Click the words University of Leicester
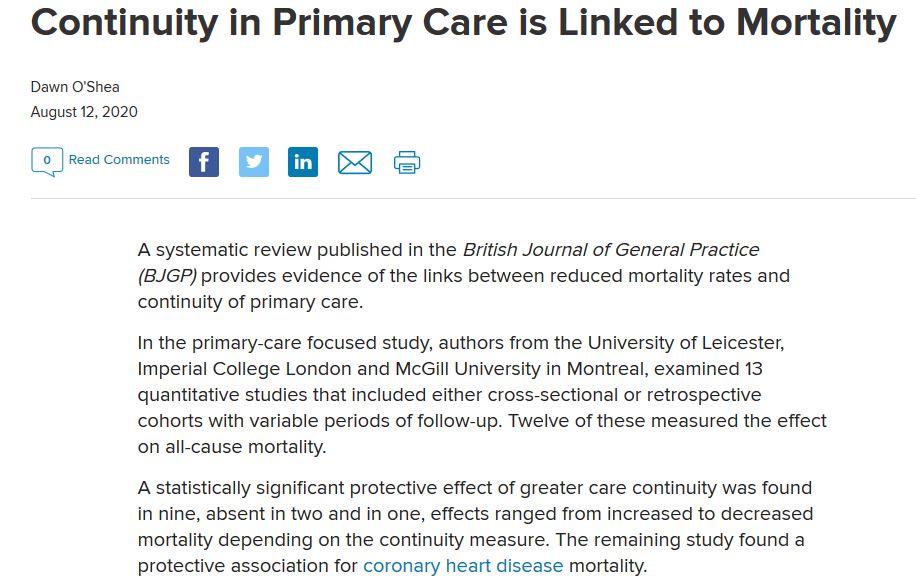 (x=697, y=343)
